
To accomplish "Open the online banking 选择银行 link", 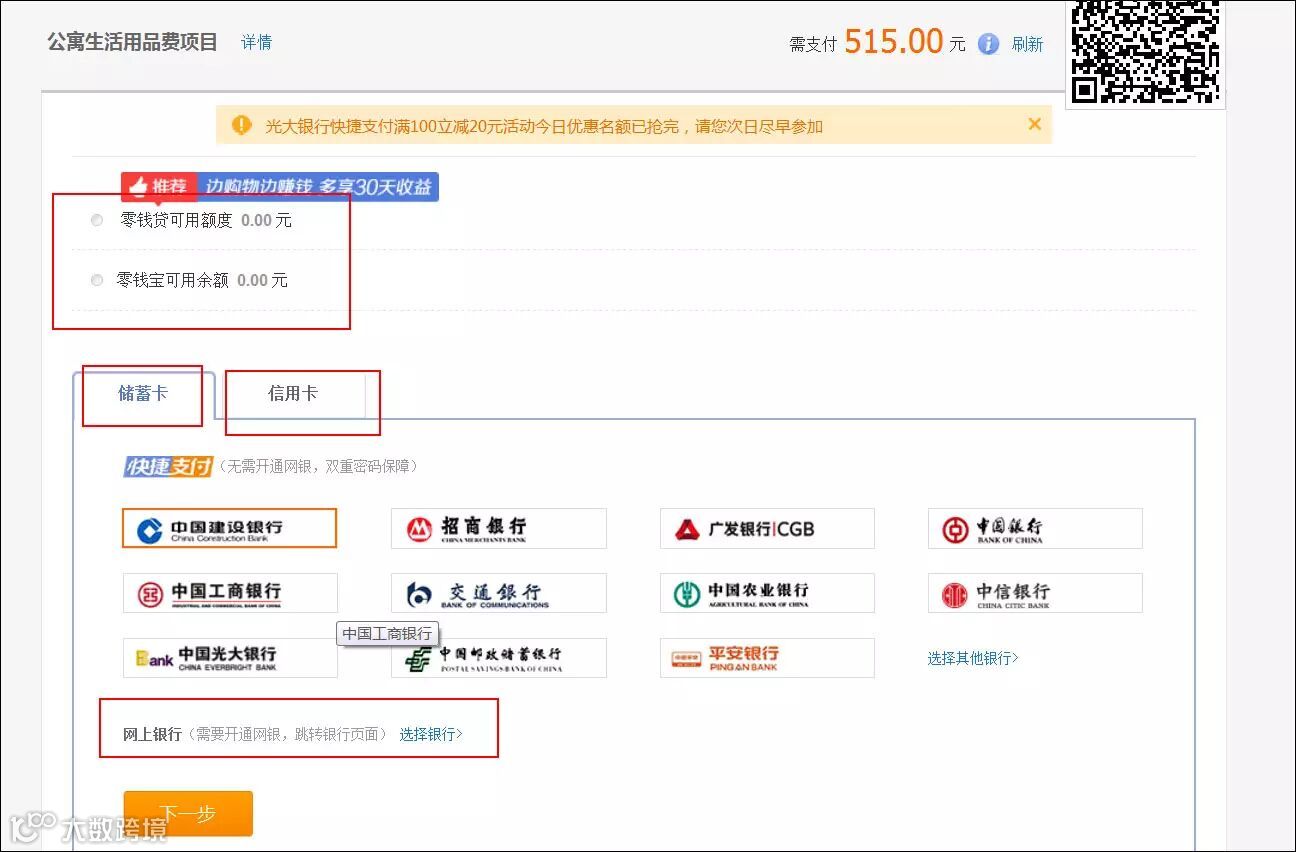I will click(x=431, y=734).
